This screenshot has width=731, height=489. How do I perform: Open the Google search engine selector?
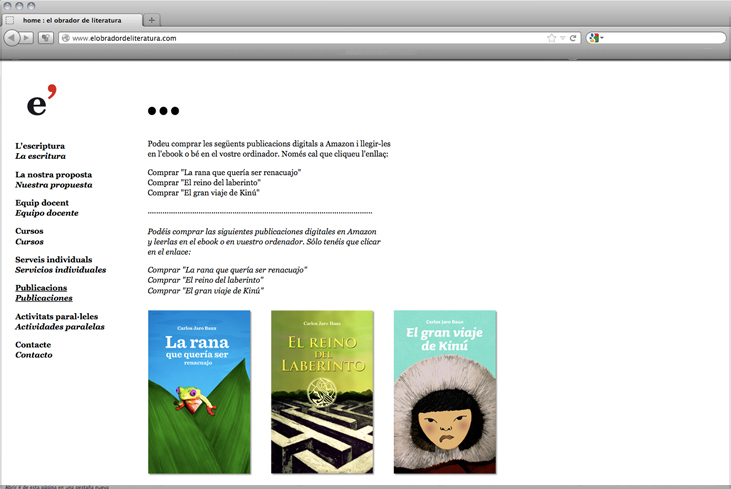(596, 38)
